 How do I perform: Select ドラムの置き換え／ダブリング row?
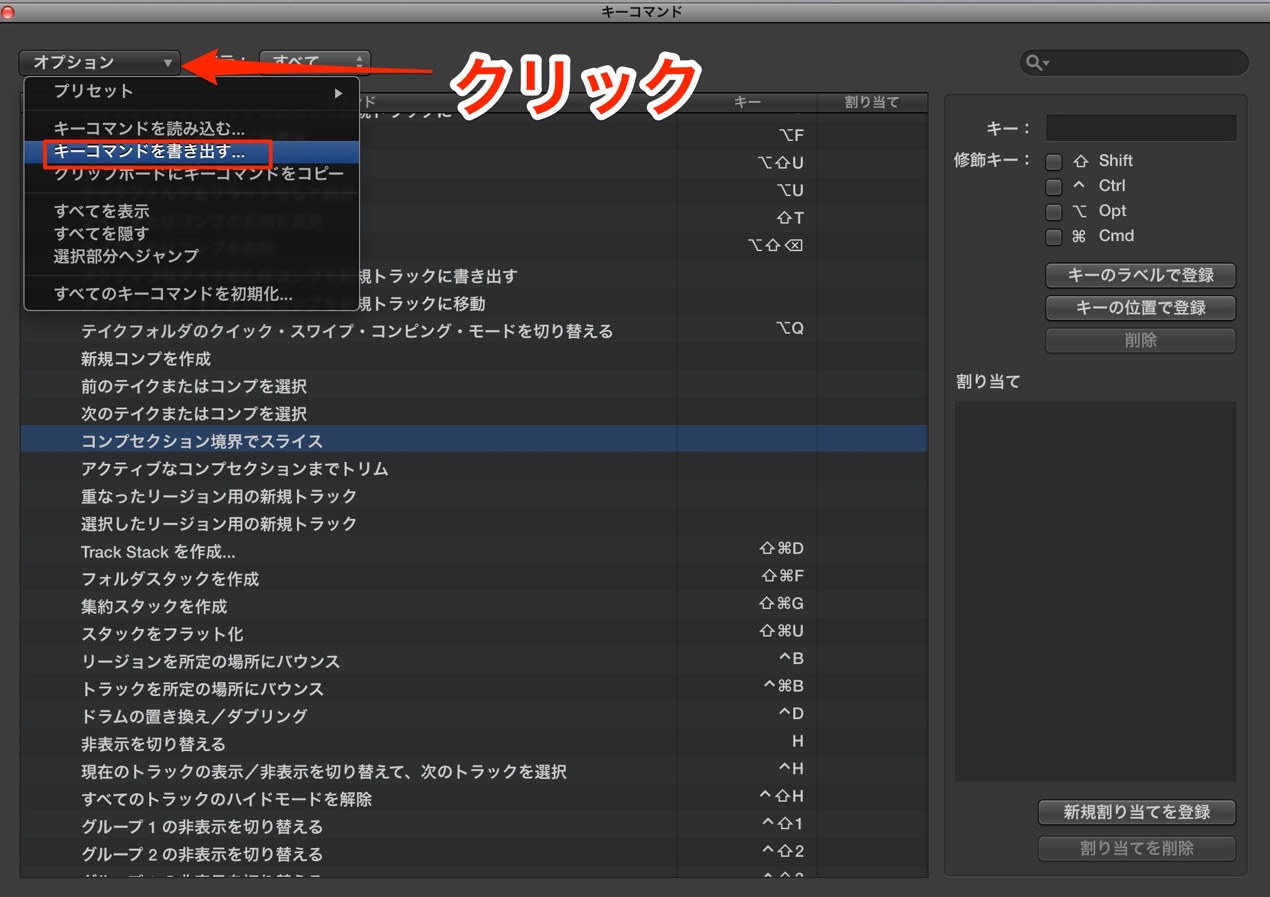pyautogui.click(x=474, y=717)
